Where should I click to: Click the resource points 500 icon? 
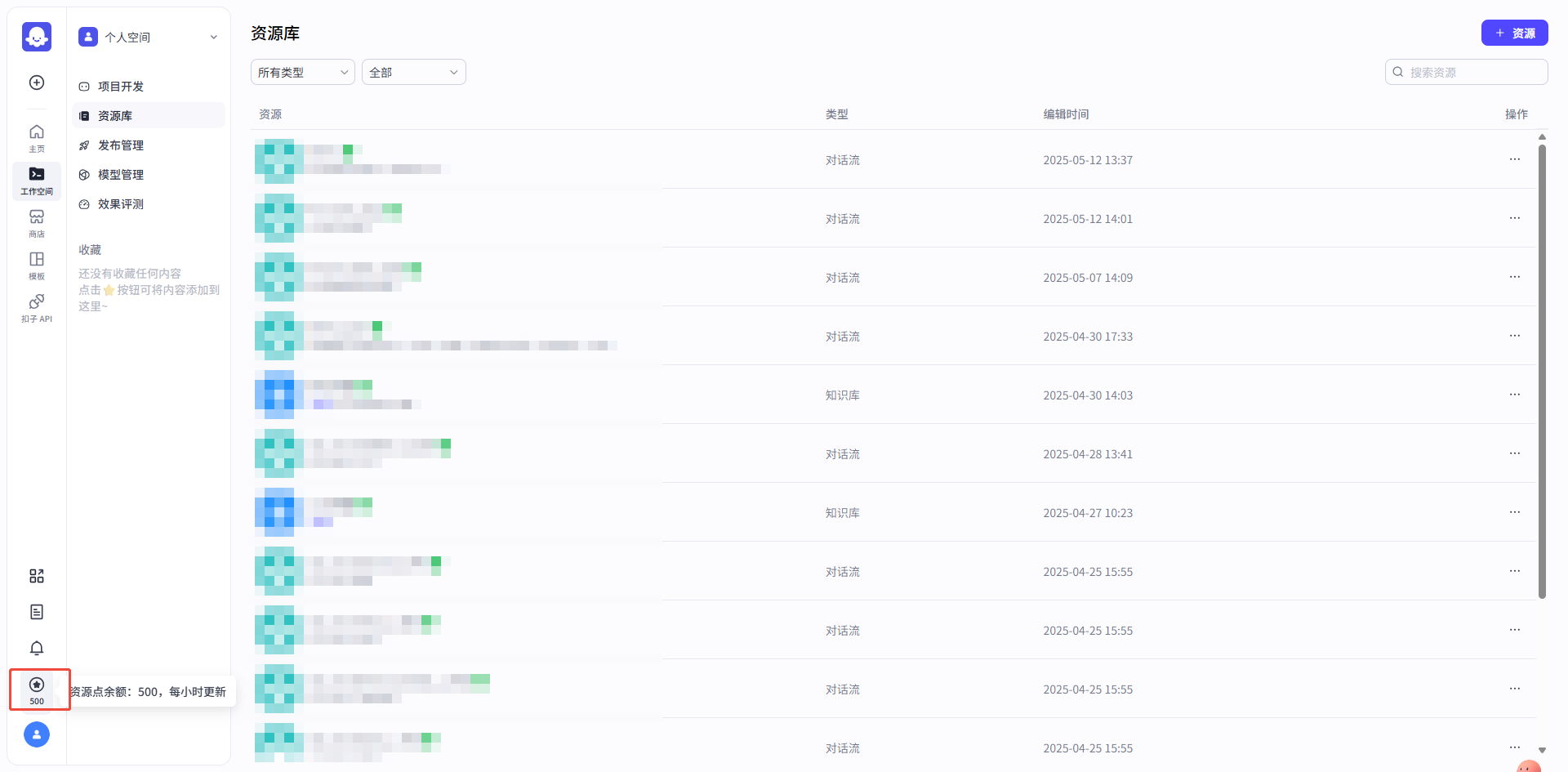[x=37, y=689]
